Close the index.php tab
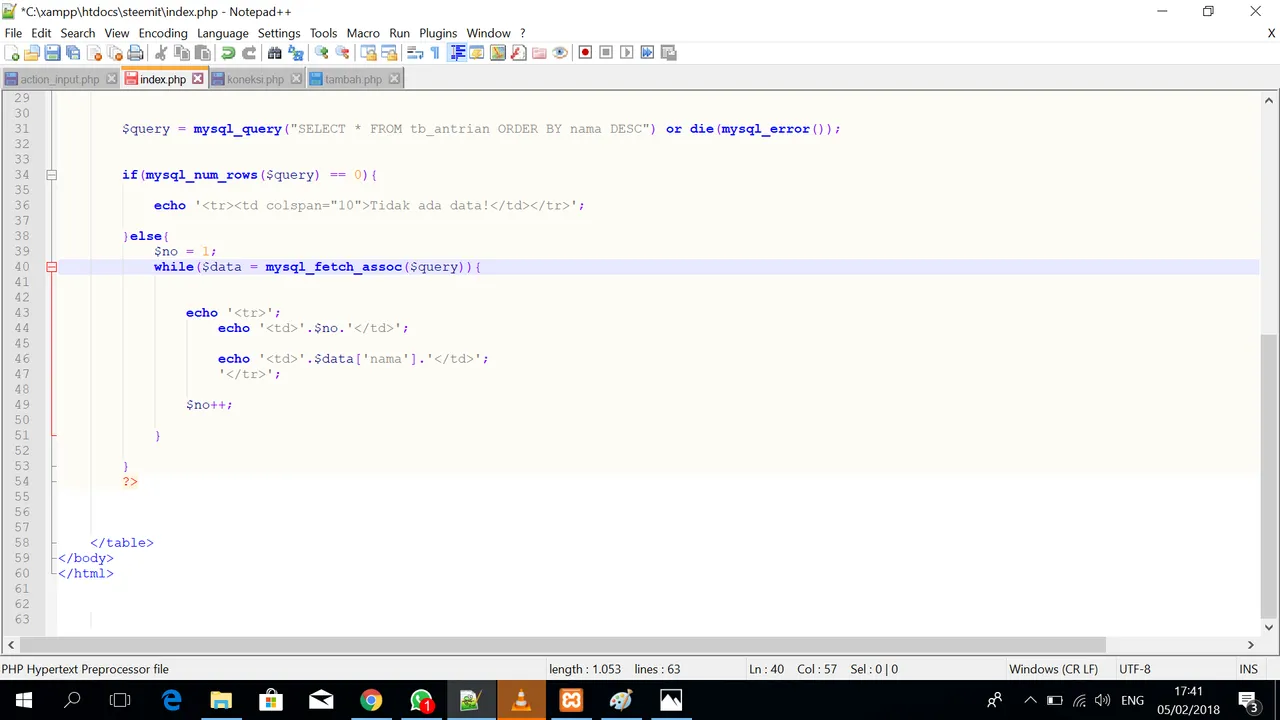The width and height of the screenshot is (1280, 720). (197, 78)
